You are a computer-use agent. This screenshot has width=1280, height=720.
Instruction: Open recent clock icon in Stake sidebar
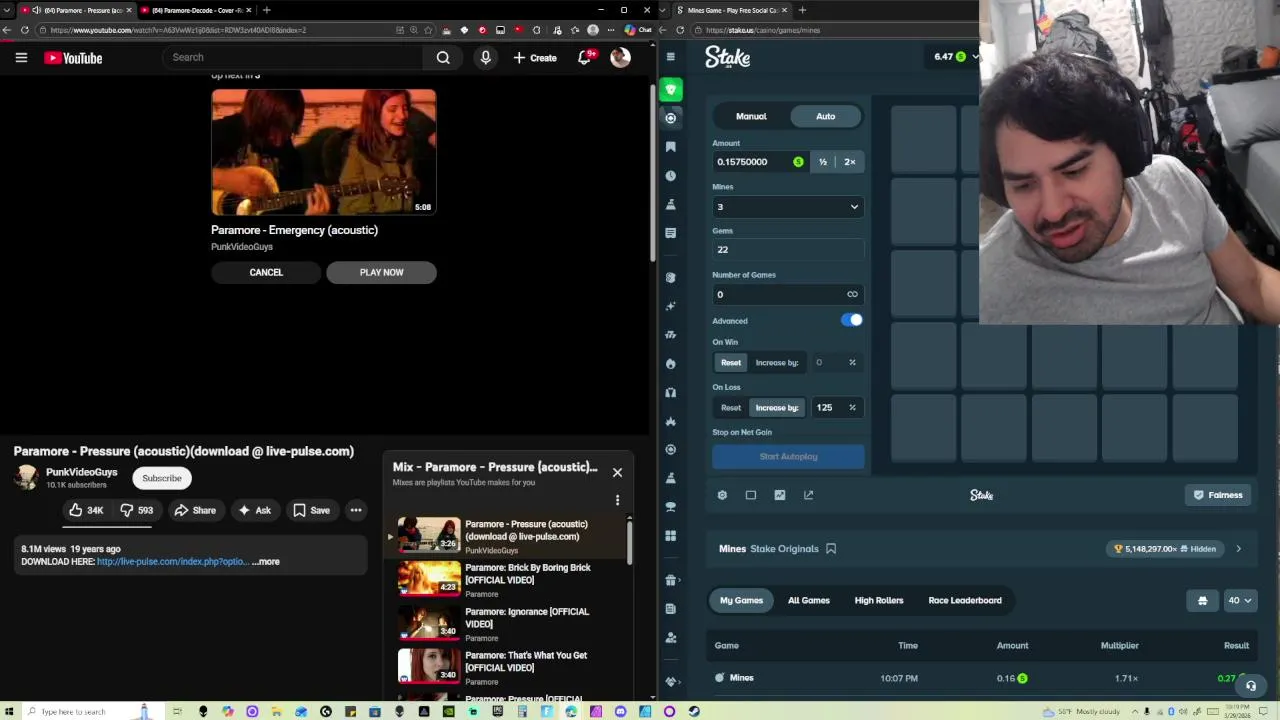click(x=670, y=176)
